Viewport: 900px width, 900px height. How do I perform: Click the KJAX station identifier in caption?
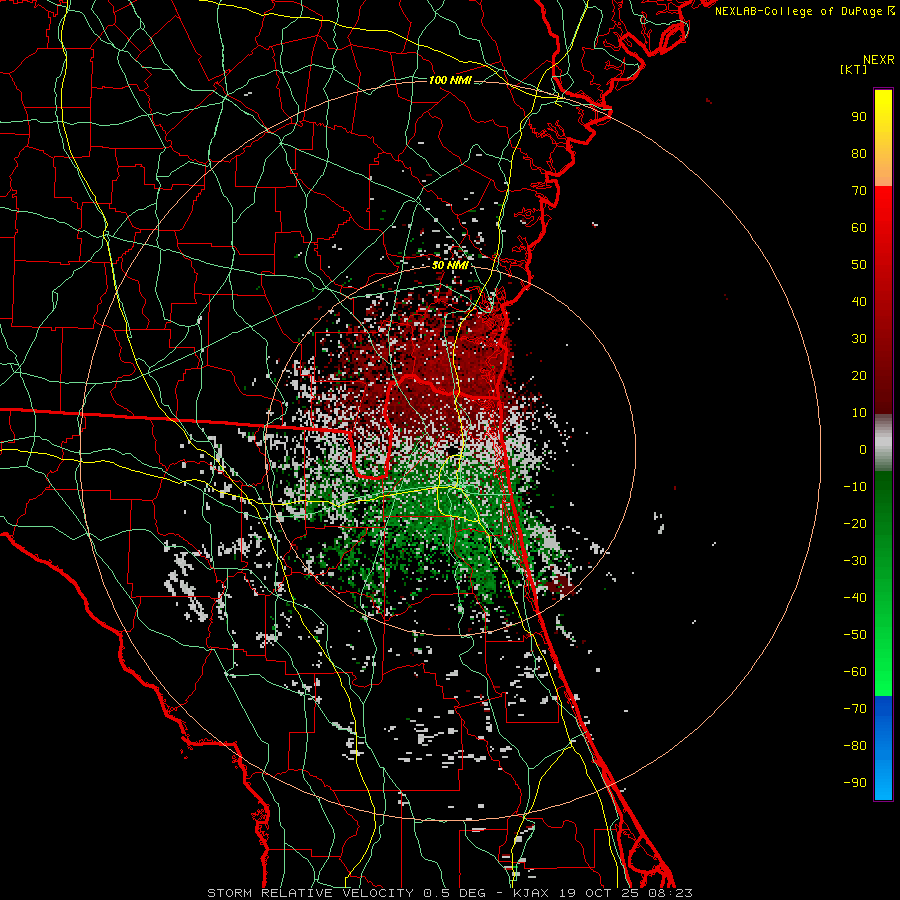(530, 893)
